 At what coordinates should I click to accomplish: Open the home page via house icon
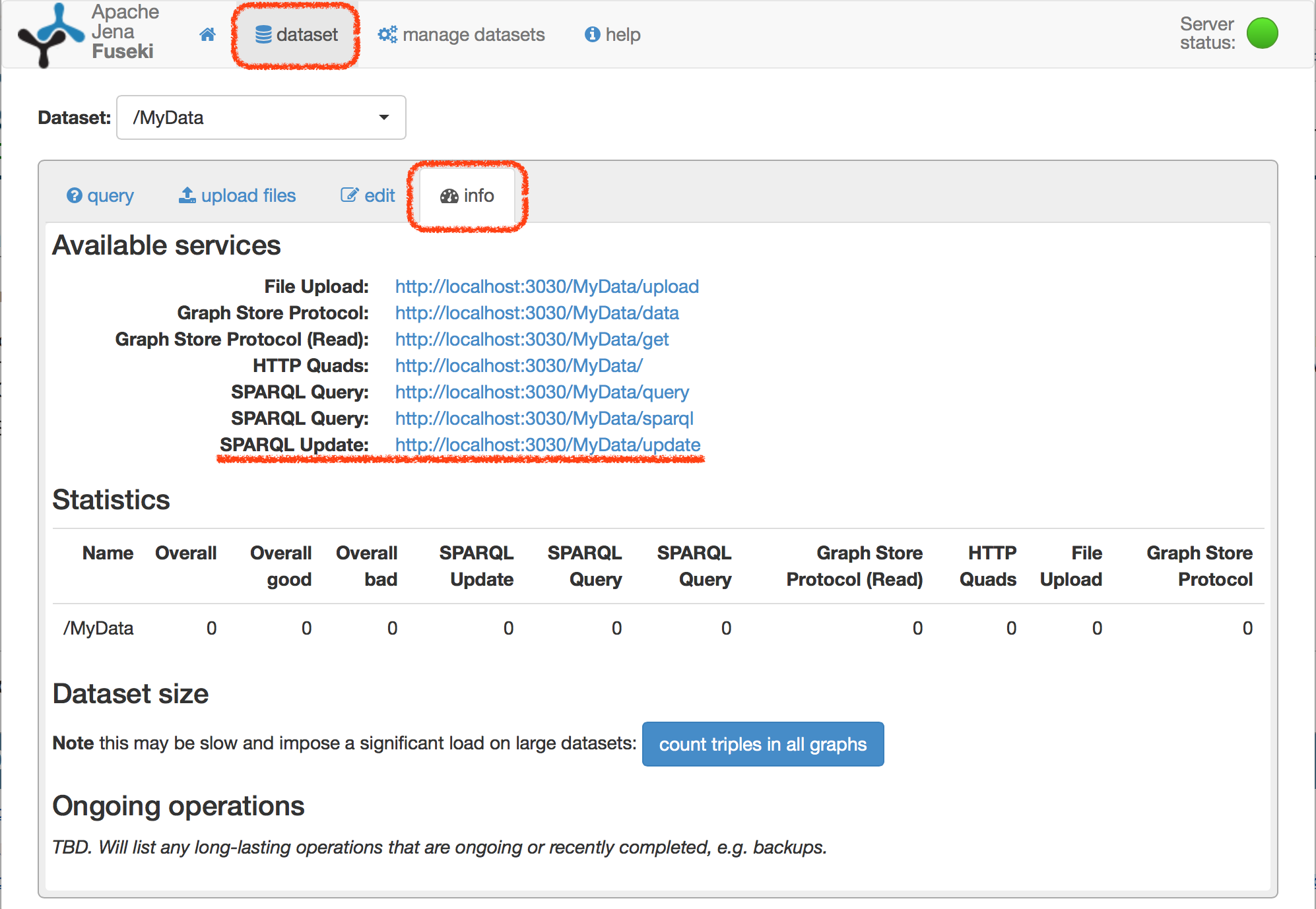click(207, 34)
